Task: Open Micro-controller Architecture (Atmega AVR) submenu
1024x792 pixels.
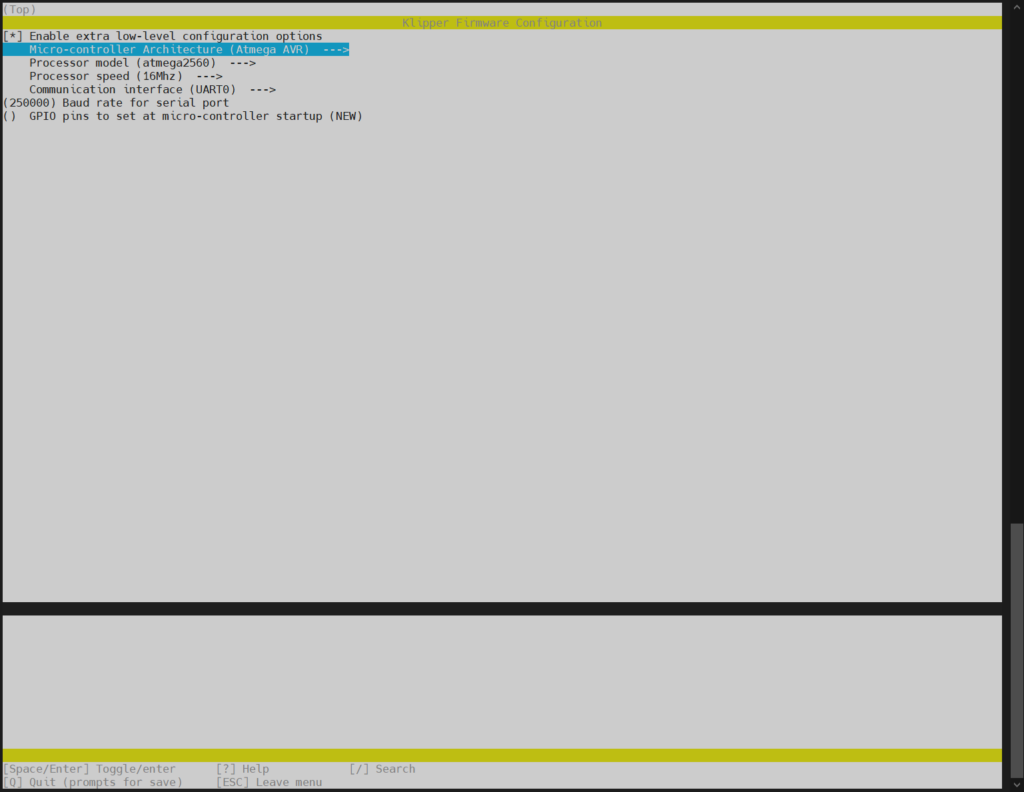Action: (176, 50)
